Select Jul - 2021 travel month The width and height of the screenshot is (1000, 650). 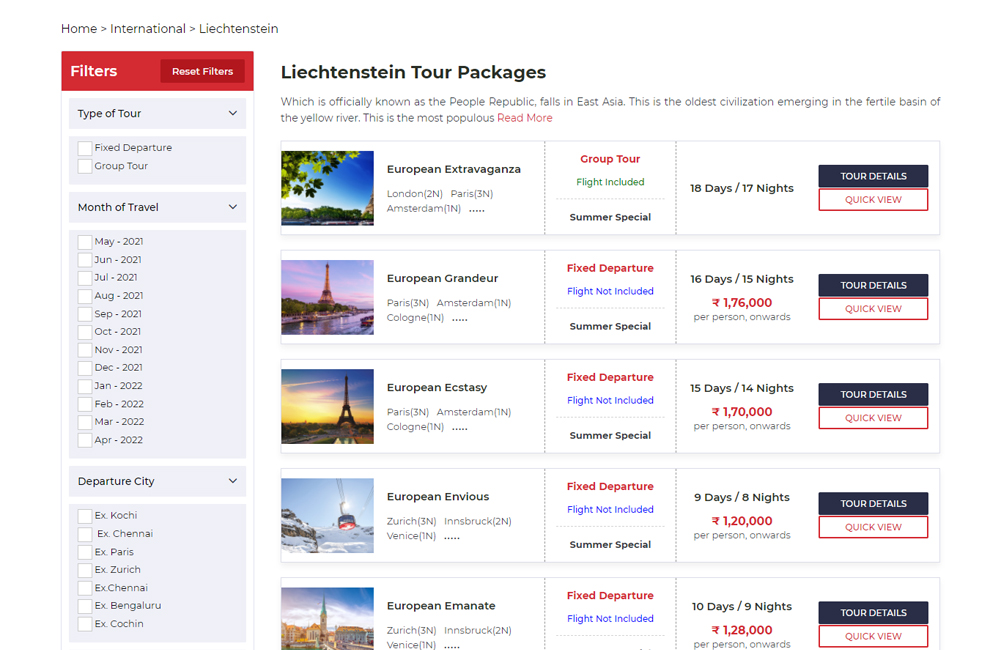85,277
